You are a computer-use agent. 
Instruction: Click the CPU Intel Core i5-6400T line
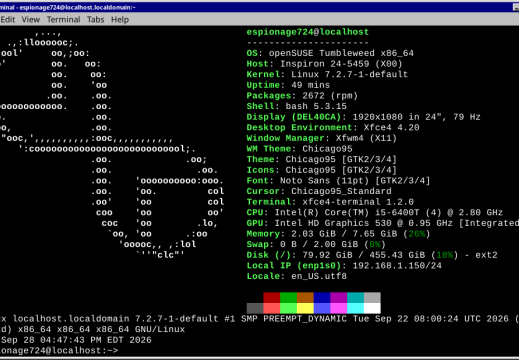(x=375, y=213)
